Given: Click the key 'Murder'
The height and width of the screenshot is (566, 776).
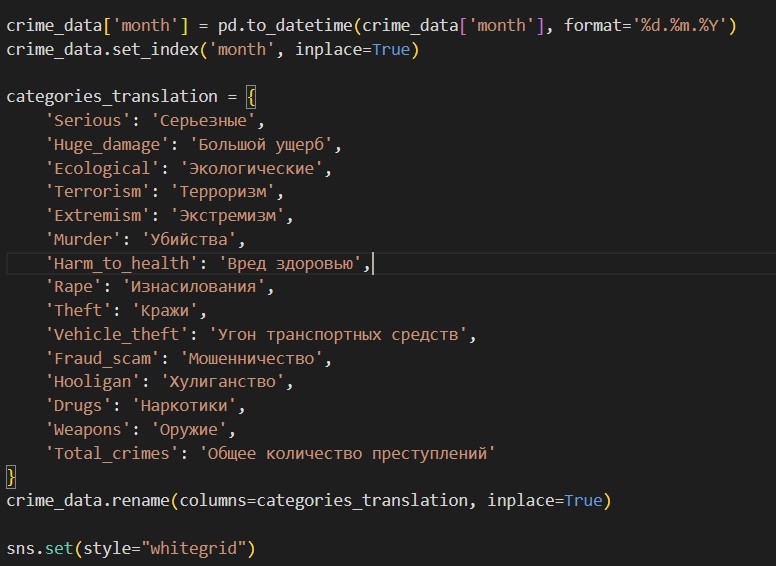Looking at the screenshot, I should tap(83, 239).
